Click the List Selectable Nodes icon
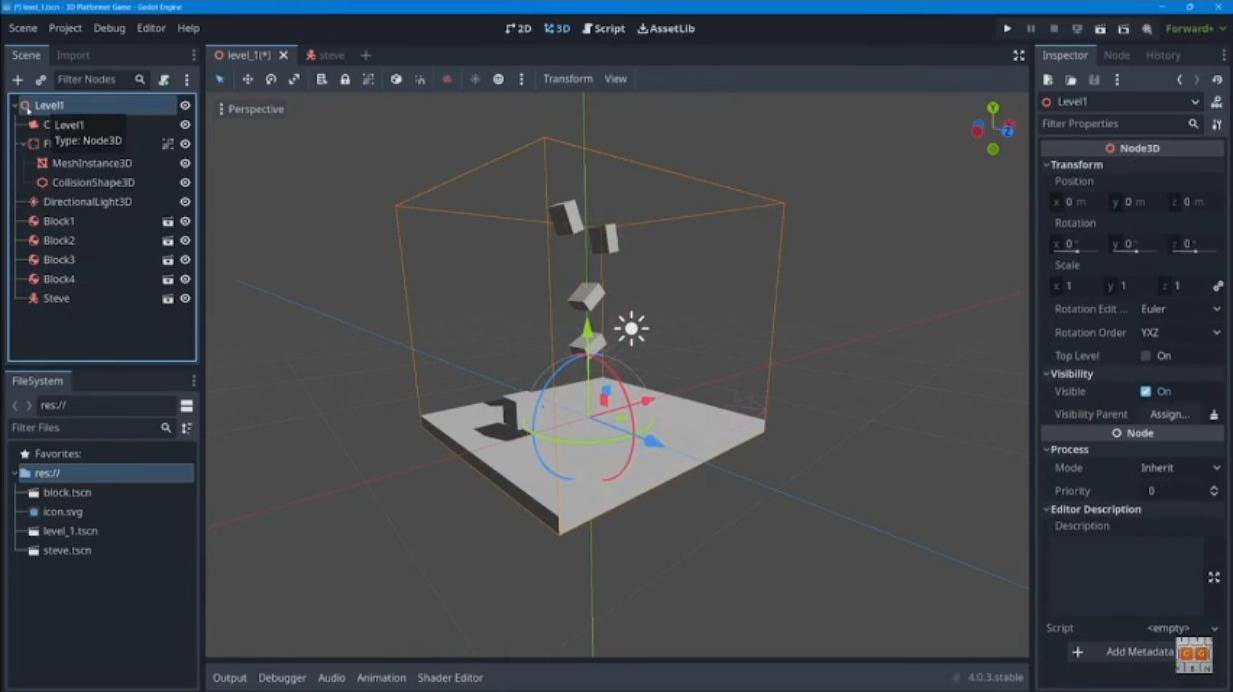The image size is (1233, 692). click(322, 79)
